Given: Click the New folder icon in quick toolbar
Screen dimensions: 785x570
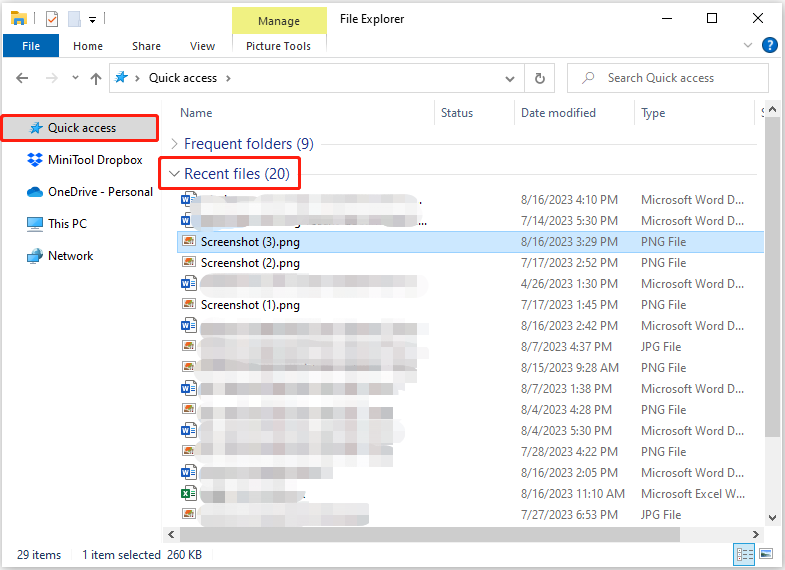Looking at the screenshot, I should point(75,19).
